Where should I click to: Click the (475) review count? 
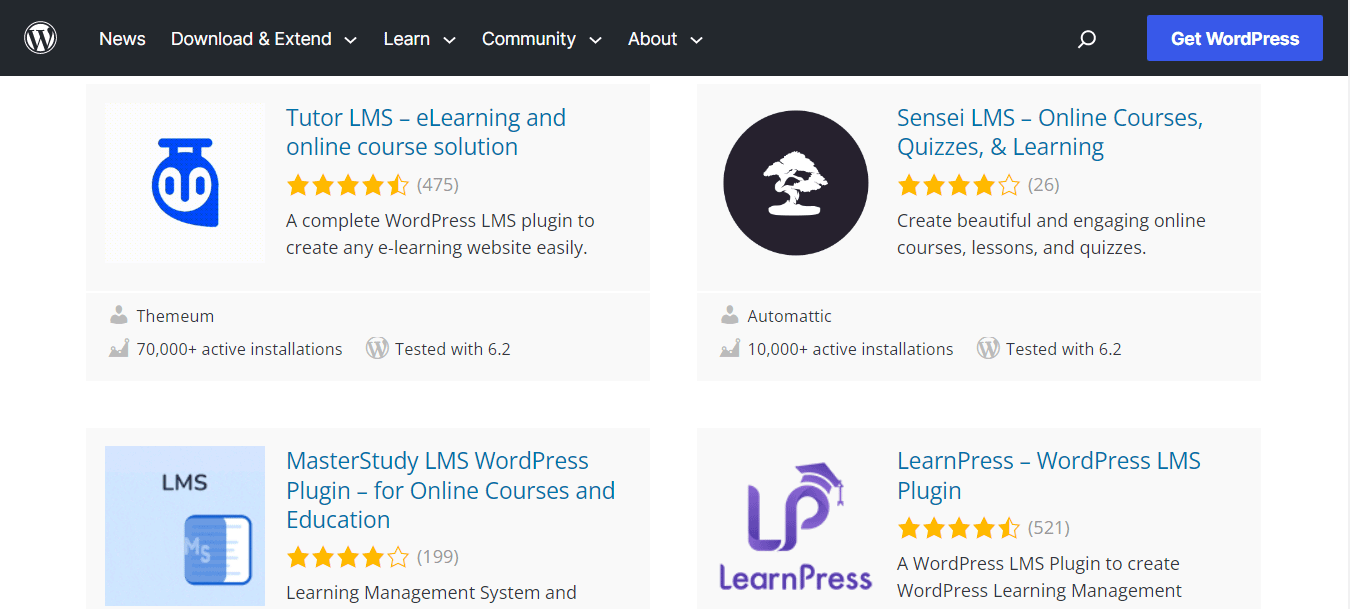438,185
